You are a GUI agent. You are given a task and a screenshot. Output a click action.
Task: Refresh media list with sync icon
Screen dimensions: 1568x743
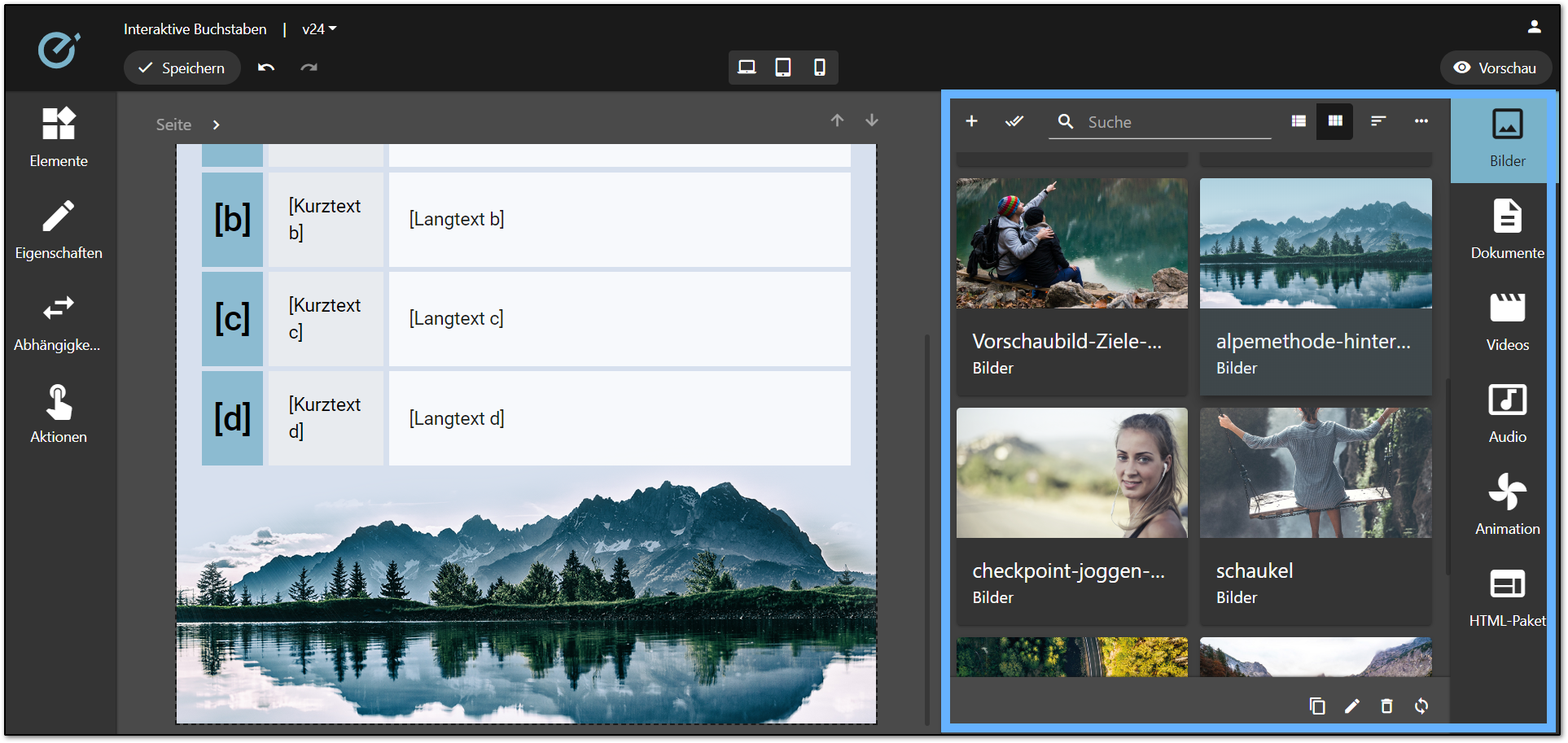pyautogui.click(x=1421, y=706)
